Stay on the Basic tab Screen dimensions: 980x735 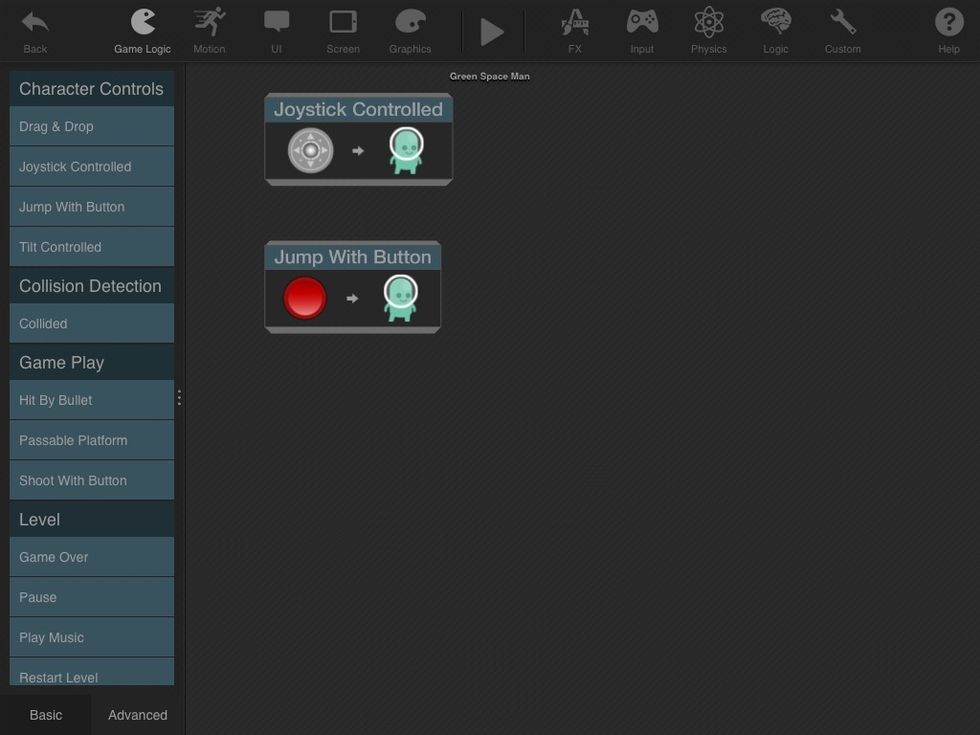[x=46, y=714]
